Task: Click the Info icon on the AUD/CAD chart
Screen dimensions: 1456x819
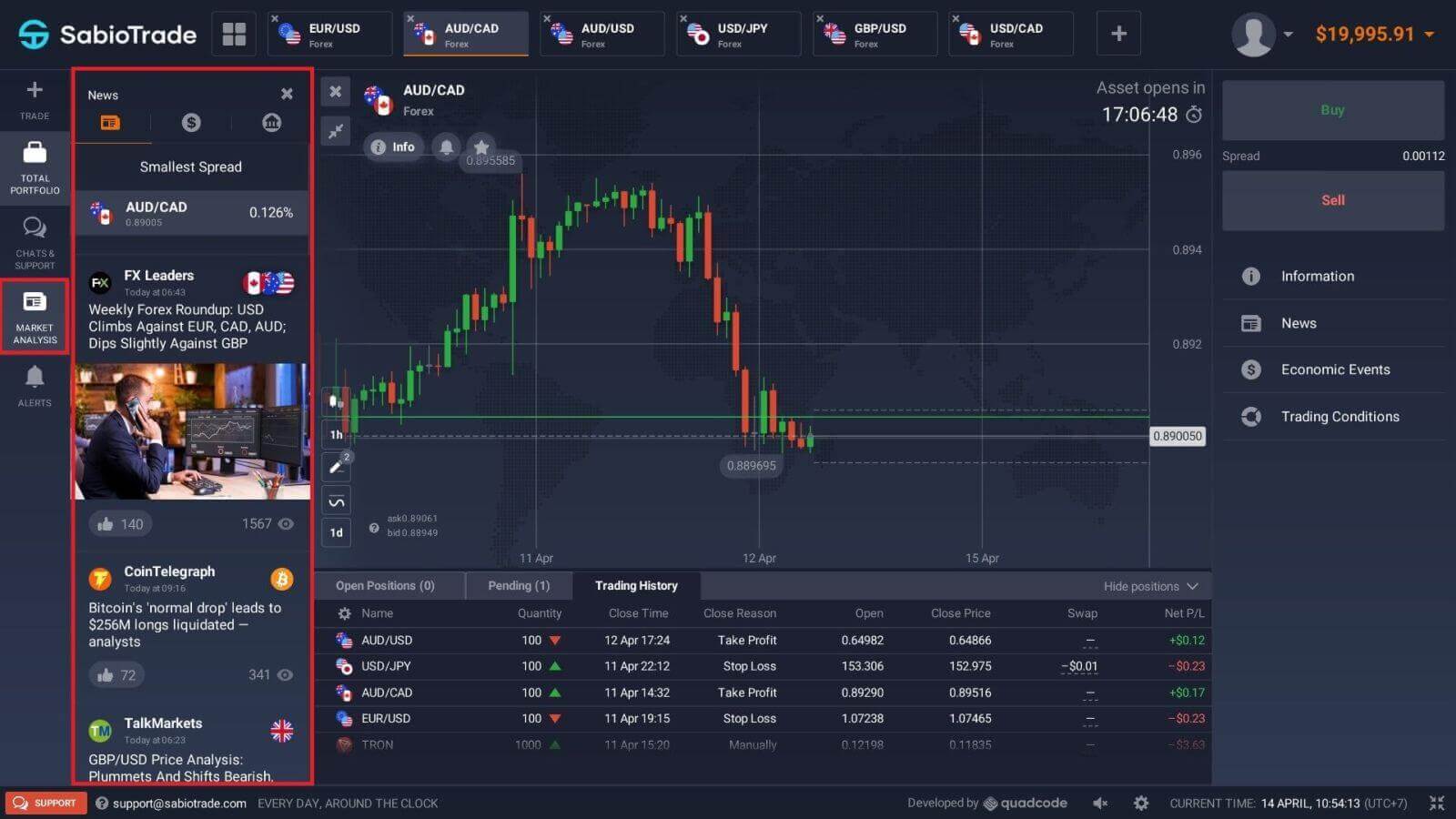Action: pos(393,147)
